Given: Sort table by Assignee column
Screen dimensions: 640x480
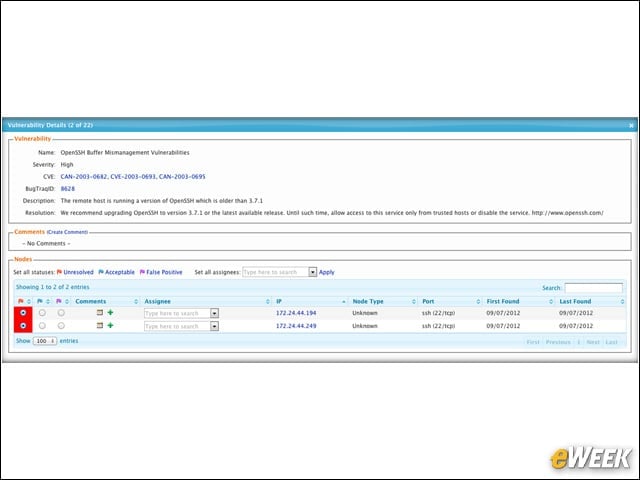Looking at the screenshot, I should coord(207,301).
